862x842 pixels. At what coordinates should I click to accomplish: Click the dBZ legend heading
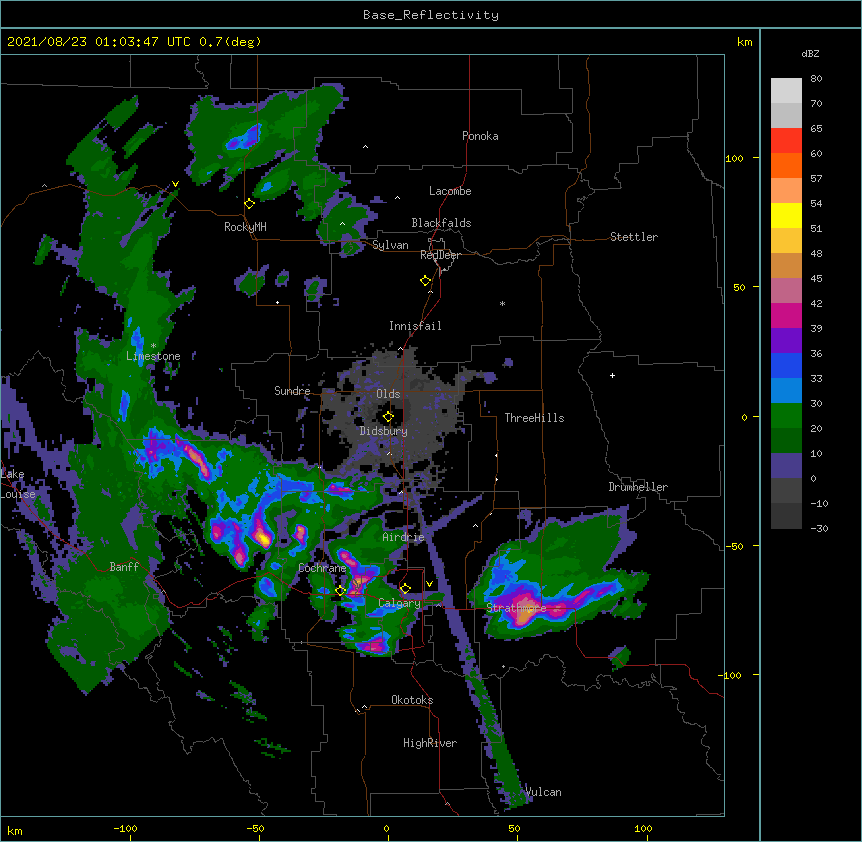[x=810, y=54]
